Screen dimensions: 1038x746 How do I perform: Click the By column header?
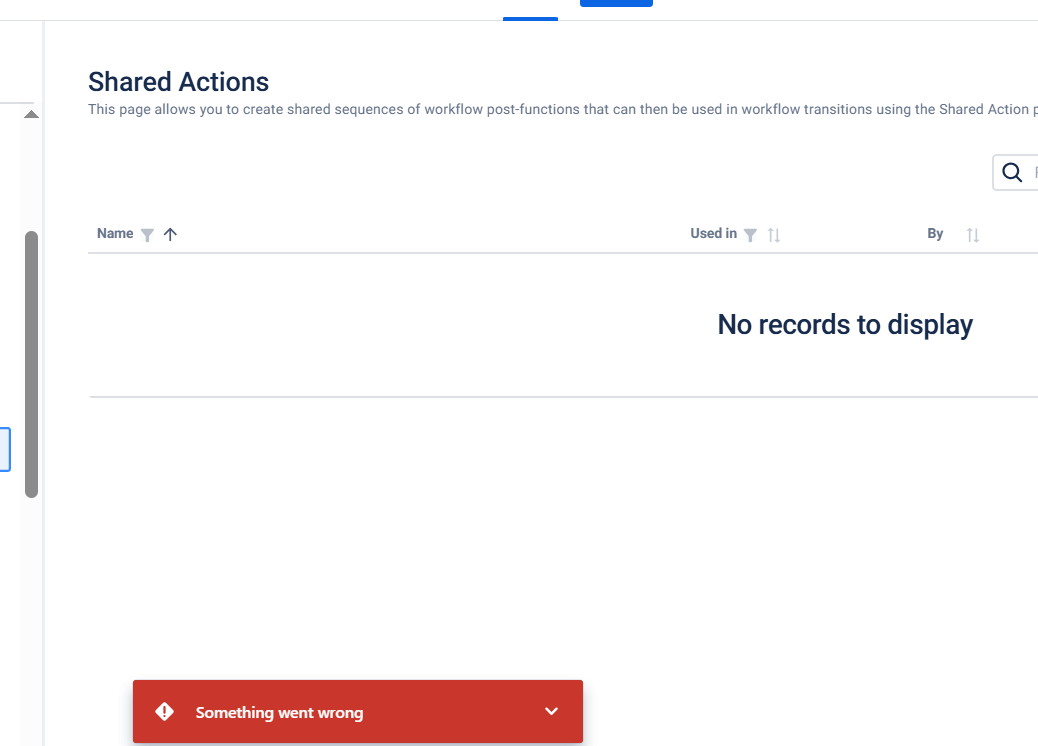tap(935, 234)
